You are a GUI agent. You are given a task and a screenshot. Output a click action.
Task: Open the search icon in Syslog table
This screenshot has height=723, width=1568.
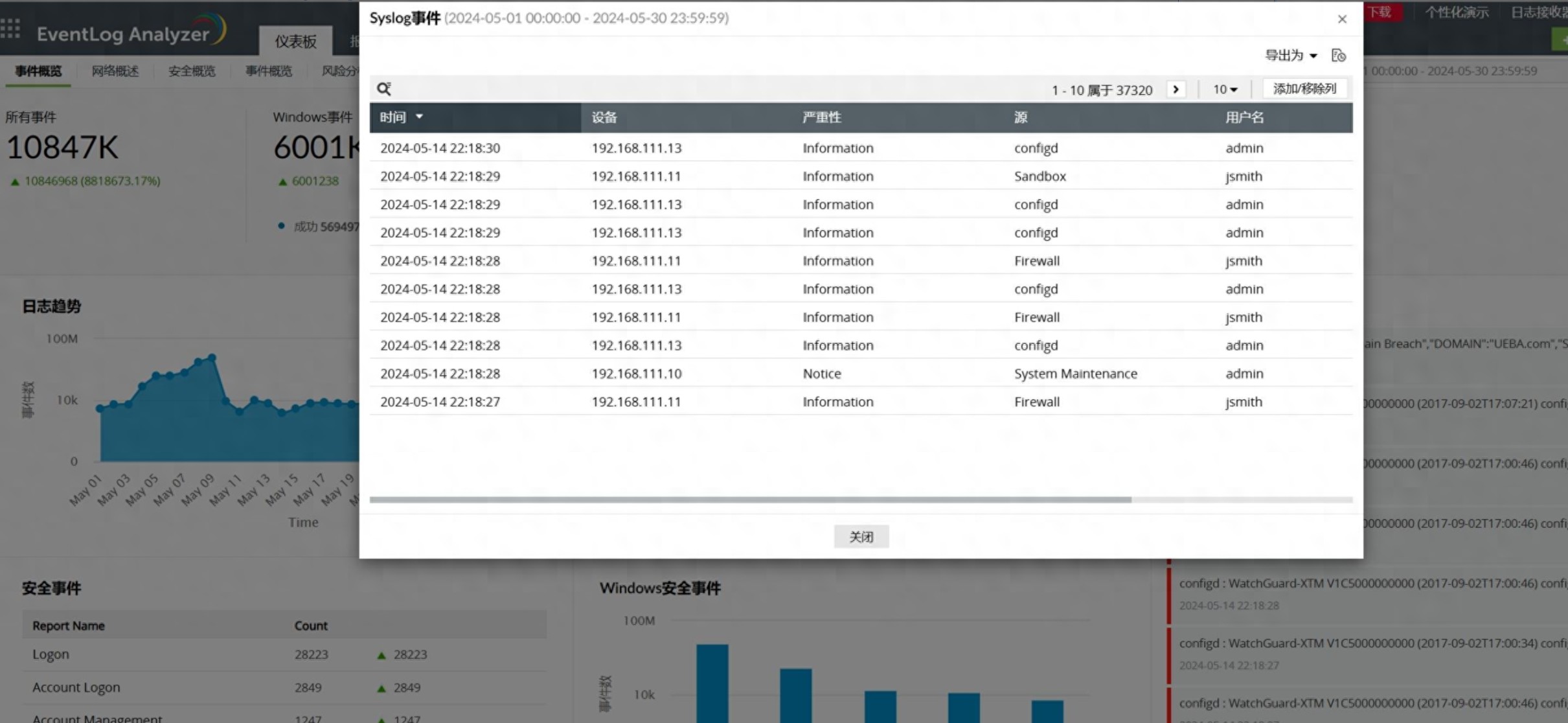click(x=384, y=89)
